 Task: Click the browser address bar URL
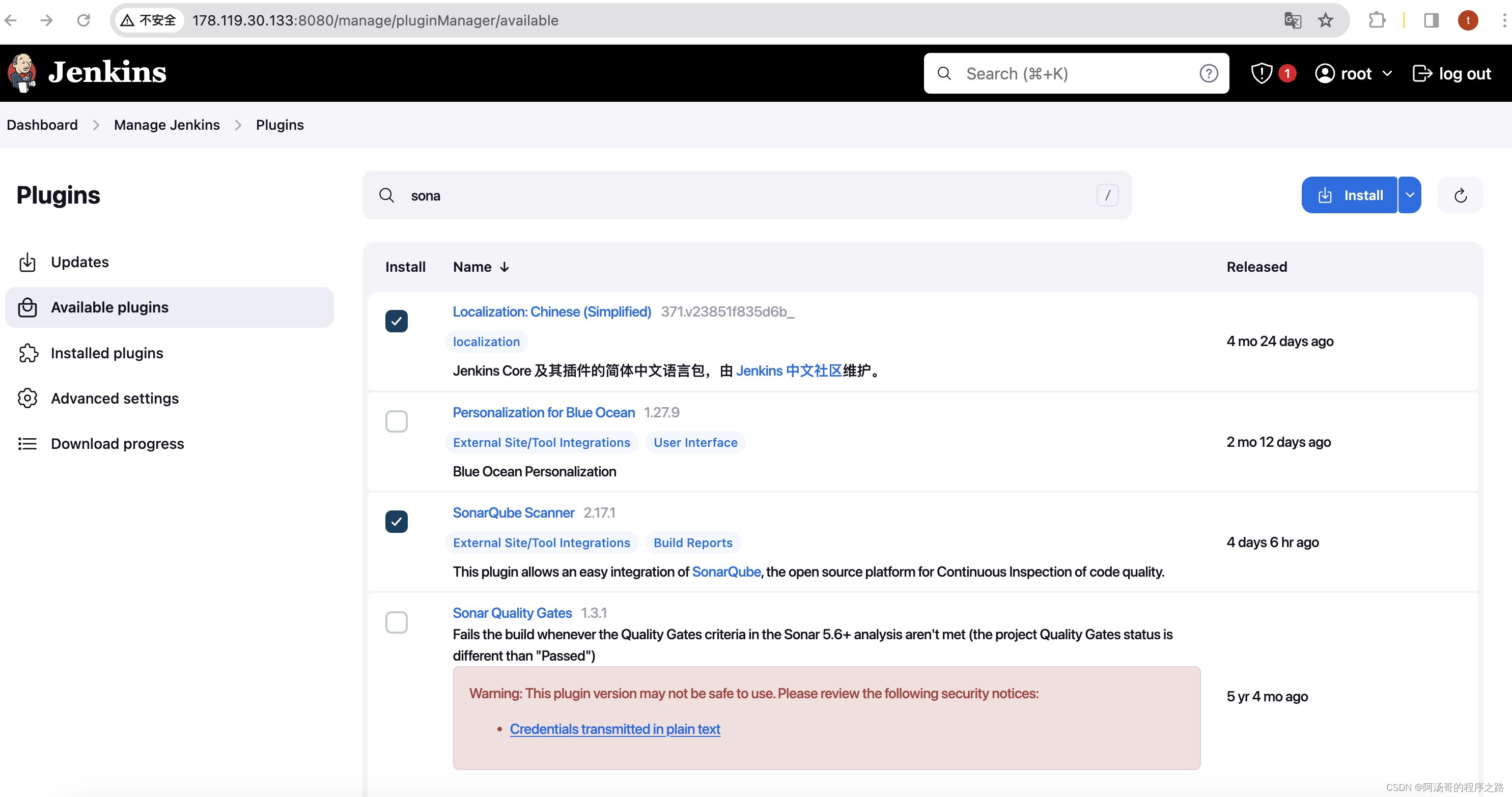point(375,20)
